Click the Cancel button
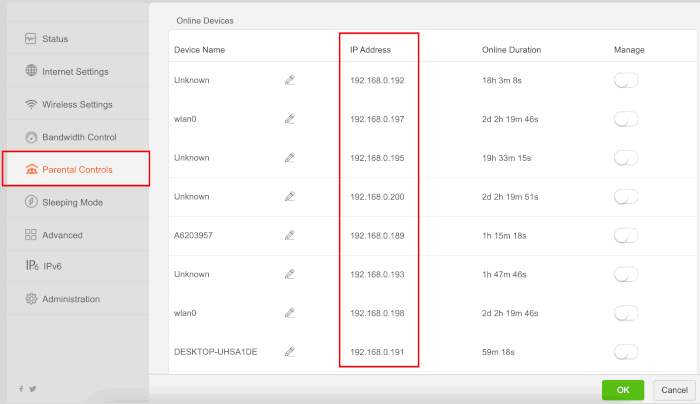Image resolution: width=700 pixels, height=404 pixels. [x=674, y=390]
